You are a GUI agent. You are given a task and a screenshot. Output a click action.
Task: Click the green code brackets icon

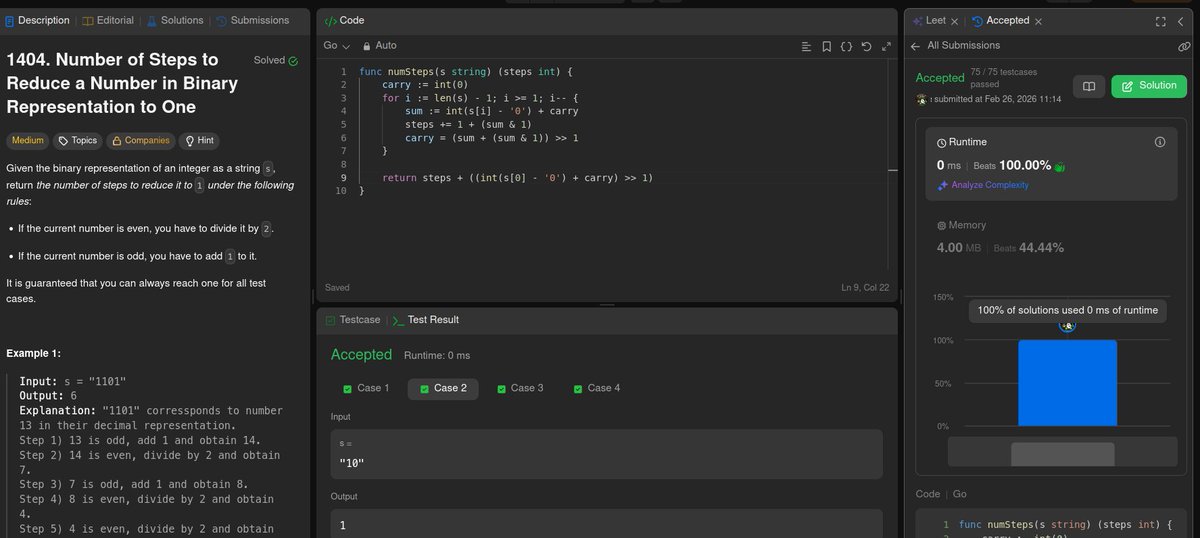(330, 20)
